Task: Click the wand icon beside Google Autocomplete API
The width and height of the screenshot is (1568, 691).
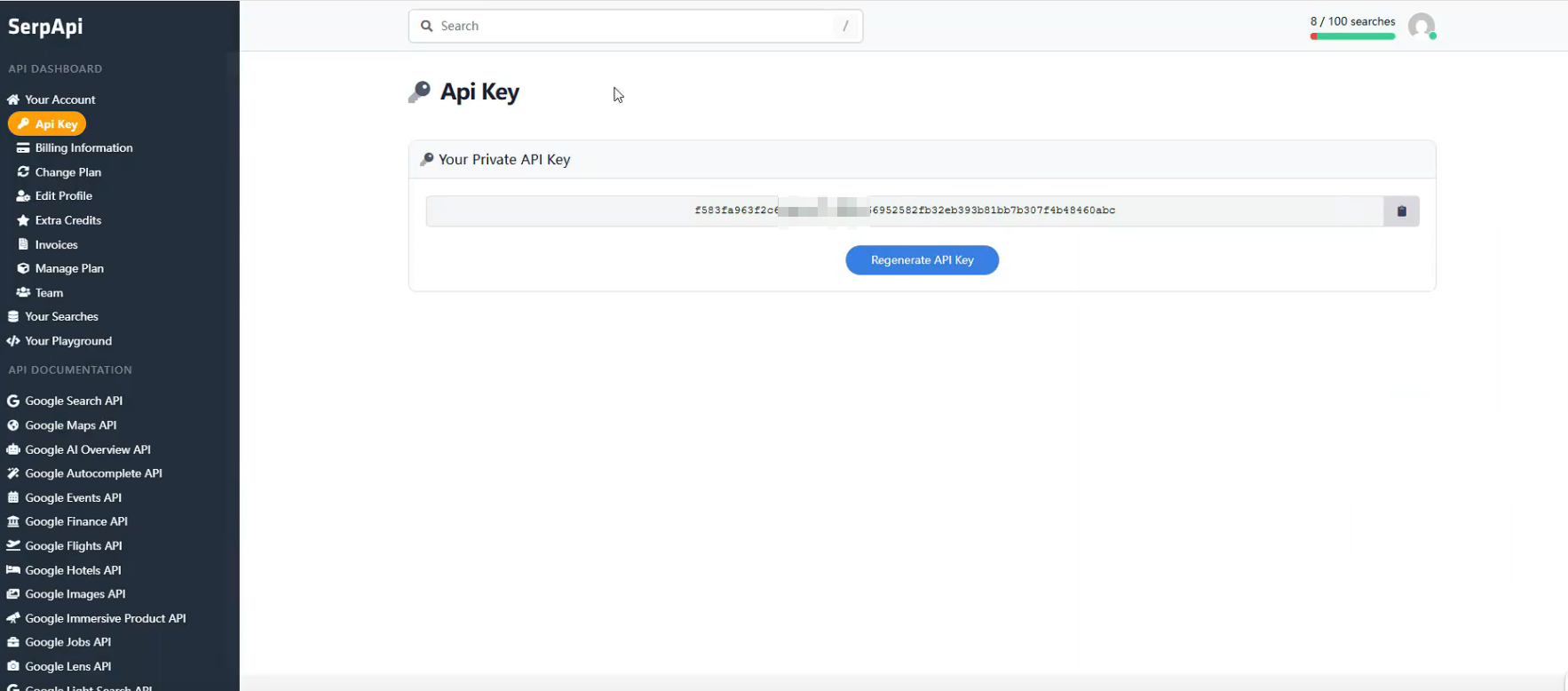Action: 13,473
